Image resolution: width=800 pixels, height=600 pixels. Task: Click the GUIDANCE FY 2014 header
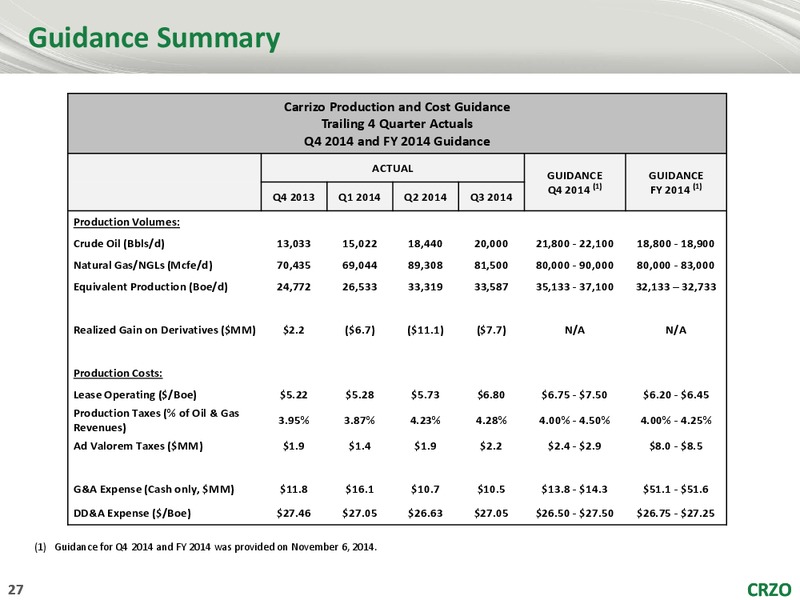point(676,182)
